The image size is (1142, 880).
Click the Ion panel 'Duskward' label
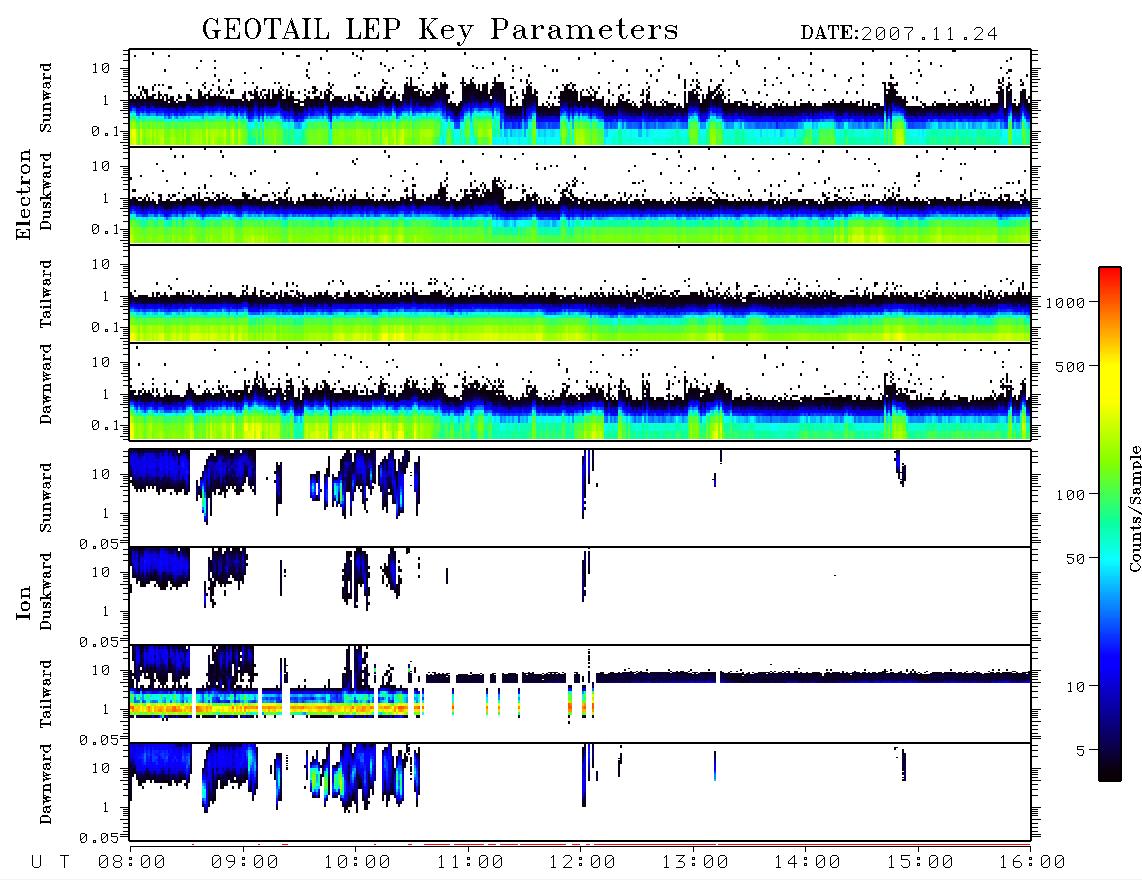click(46, 592)
